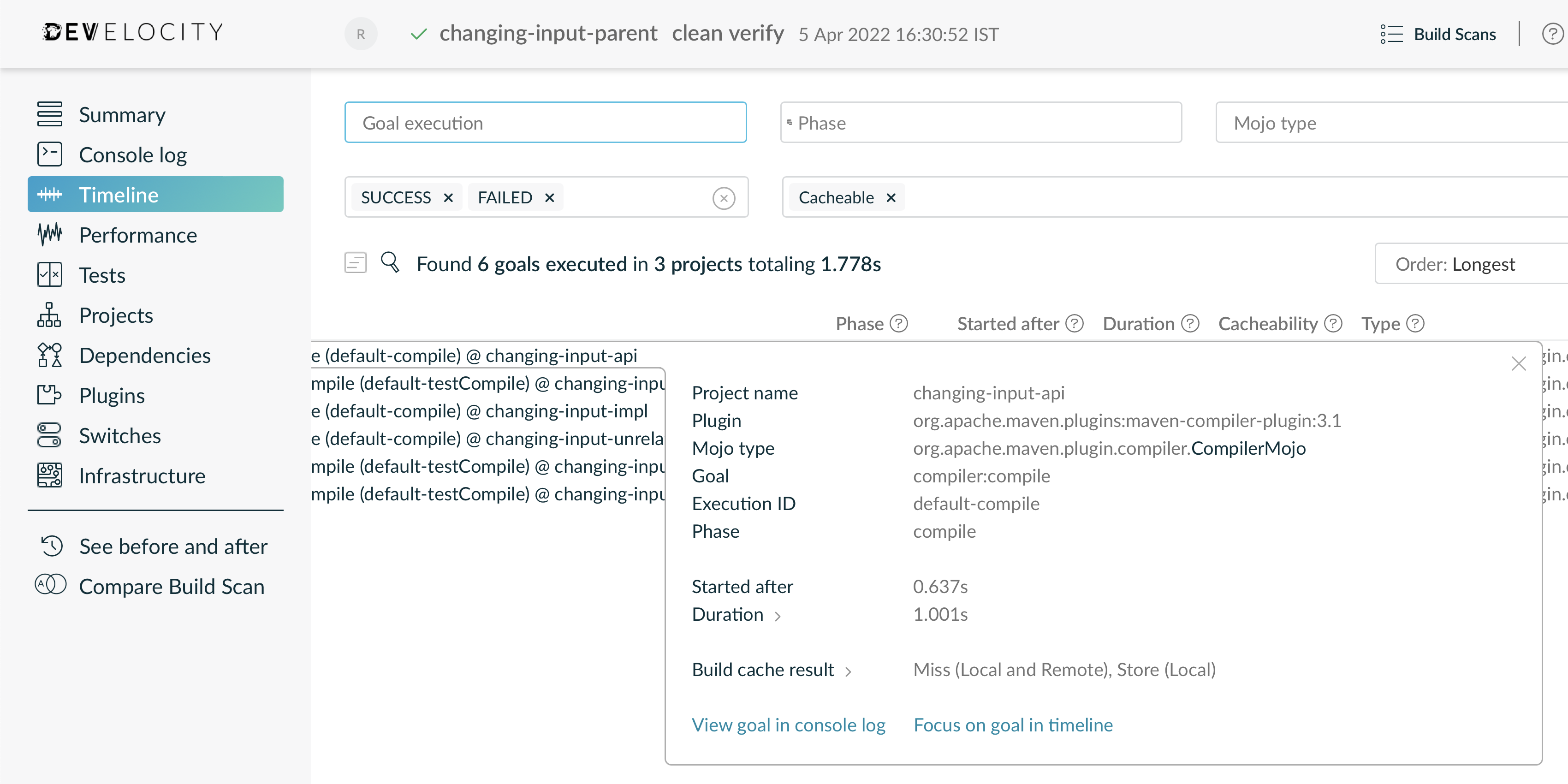Remove the Cacheable filter tag
Viewport: 1568px width, 784px height.
[x=891, y=198]
